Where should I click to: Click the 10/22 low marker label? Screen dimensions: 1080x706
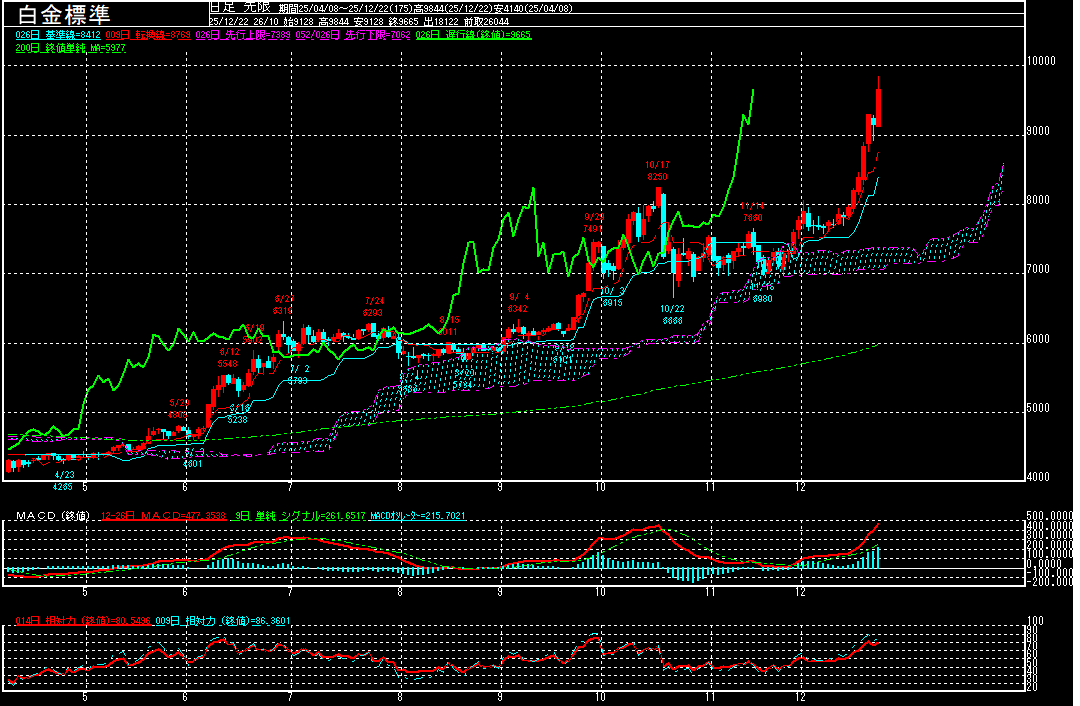pyautogui.click(x=672, y=315)
